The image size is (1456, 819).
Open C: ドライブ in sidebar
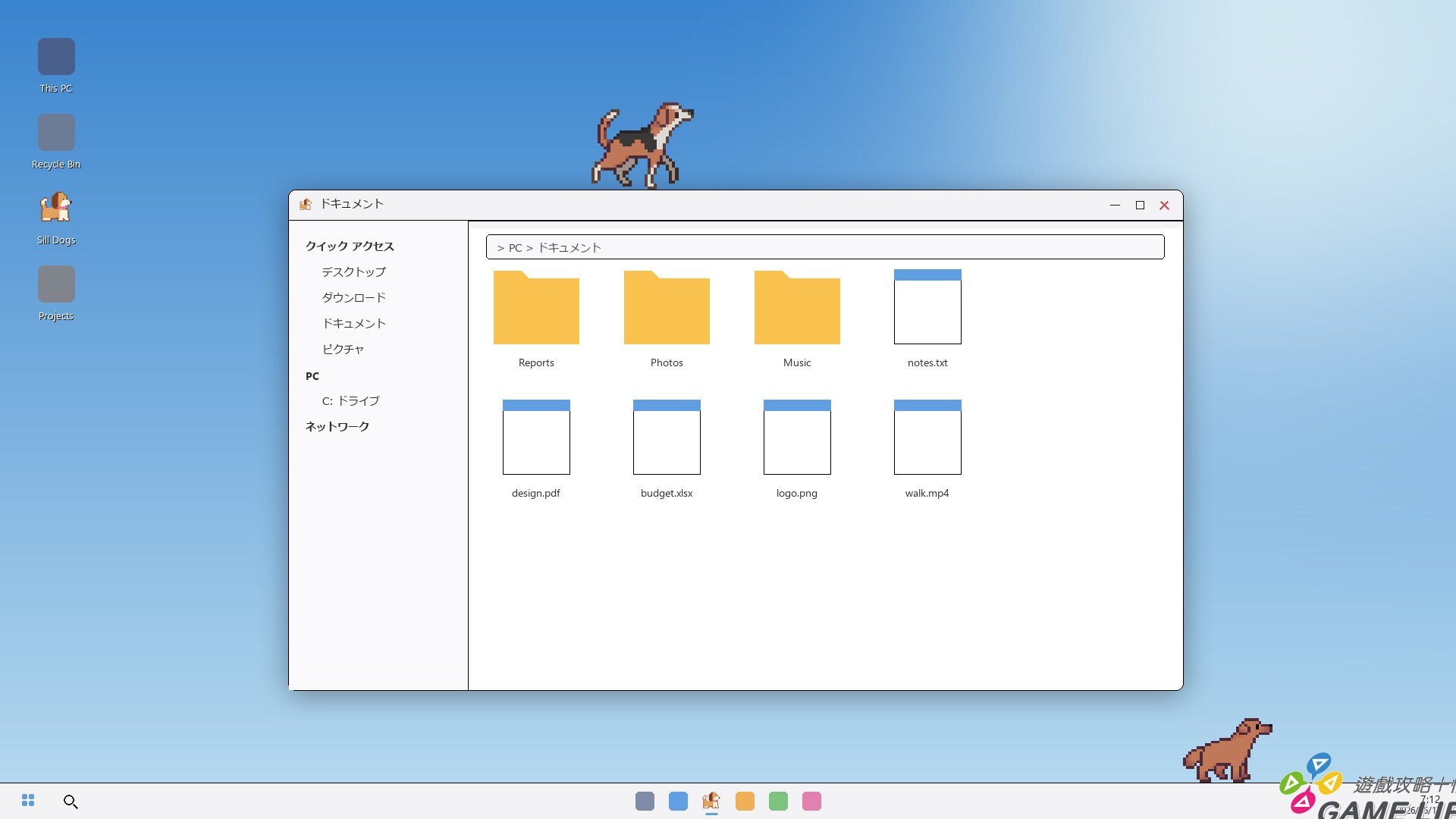pyautogui.click(x=350, y=400)
